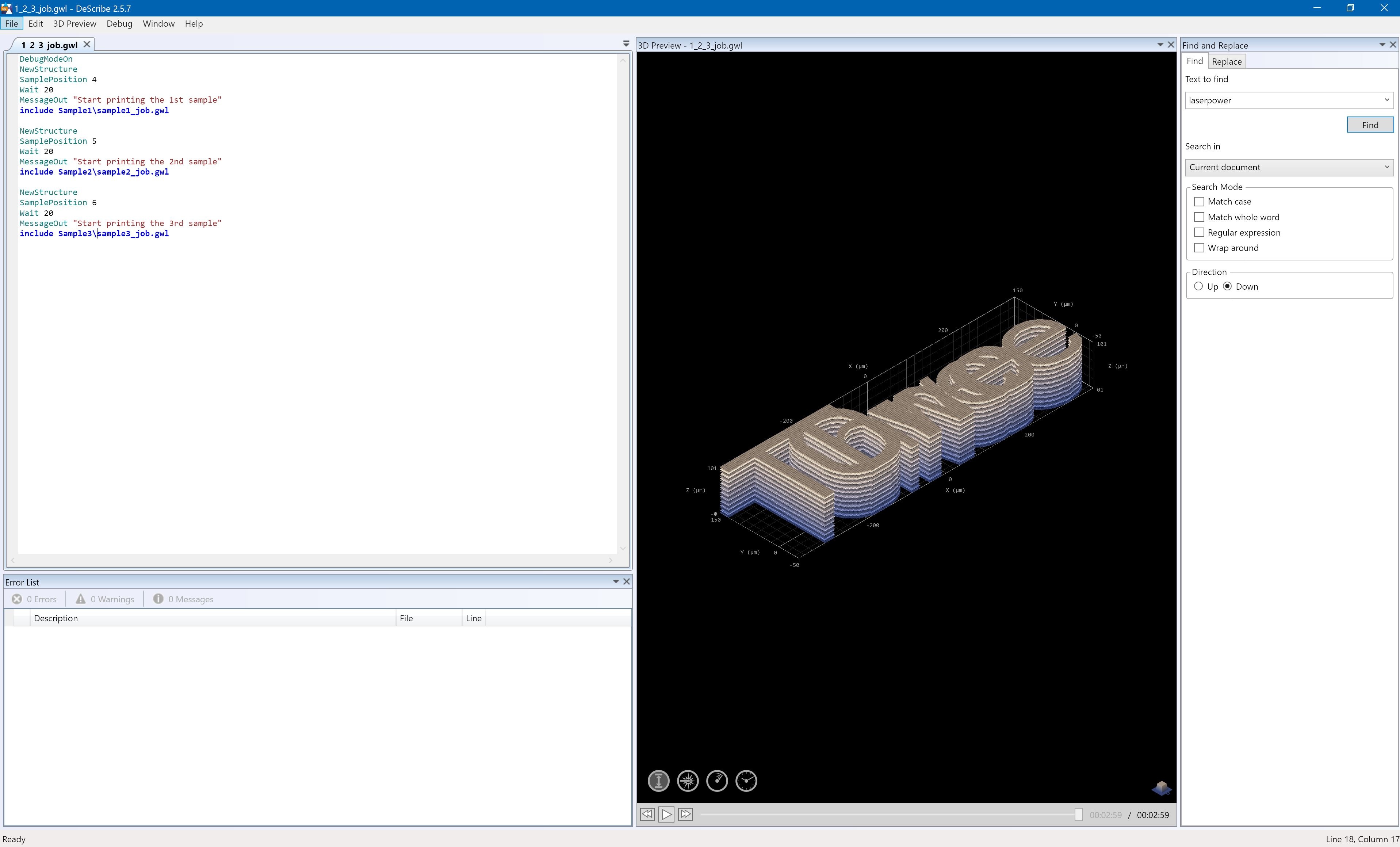
Task: Open the Help menu
Action: click(194, 23)
